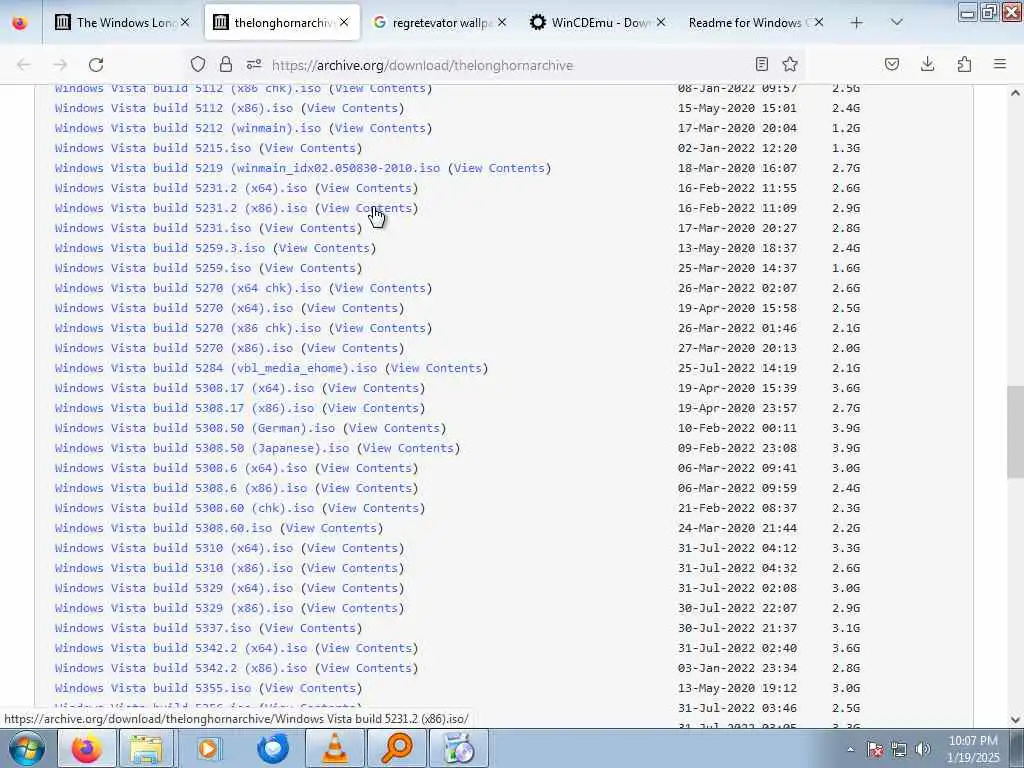This screenshot has width=1024, height=768.
Task: Go back using the browser back arrow
Action: tap(24, 65)
